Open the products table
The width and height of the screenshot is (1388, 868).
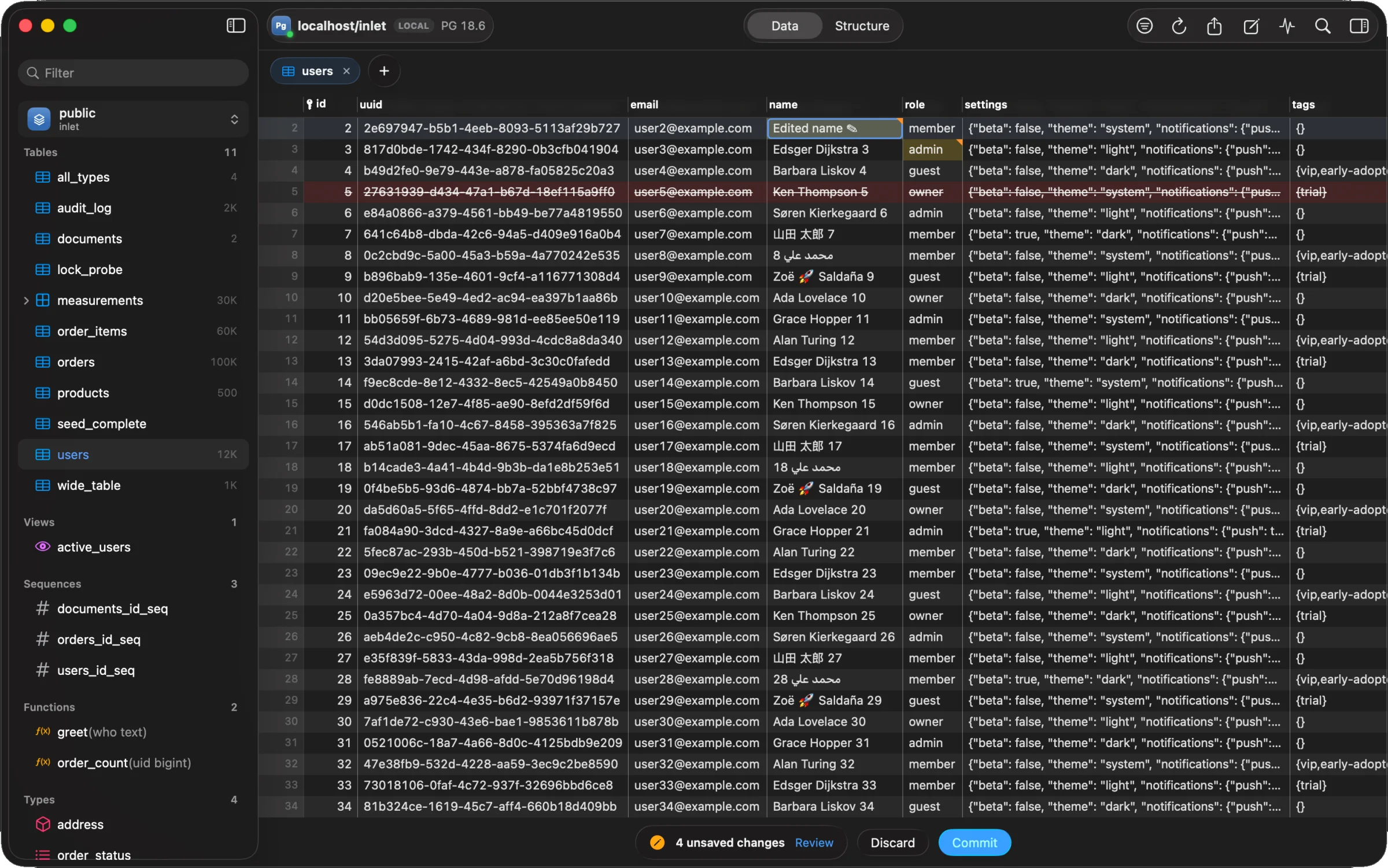point(134,393)
